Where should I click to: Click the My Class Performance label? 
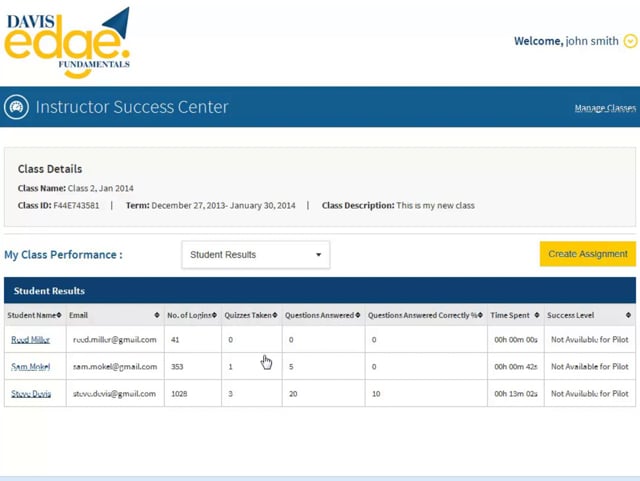click(x=63, y=255)
